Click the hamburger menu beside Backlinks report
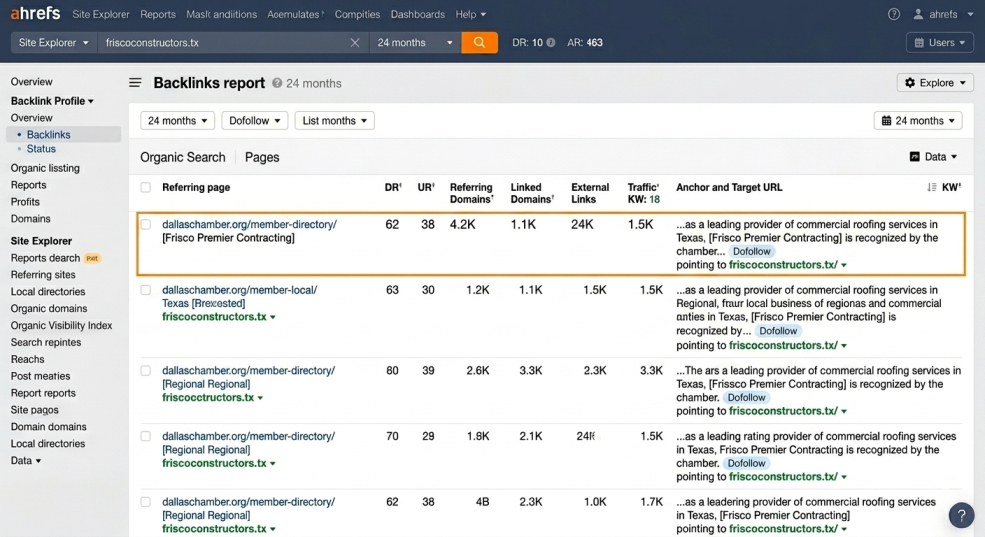Viewport: 985px width, 537px height. click(x=135, y=83)
